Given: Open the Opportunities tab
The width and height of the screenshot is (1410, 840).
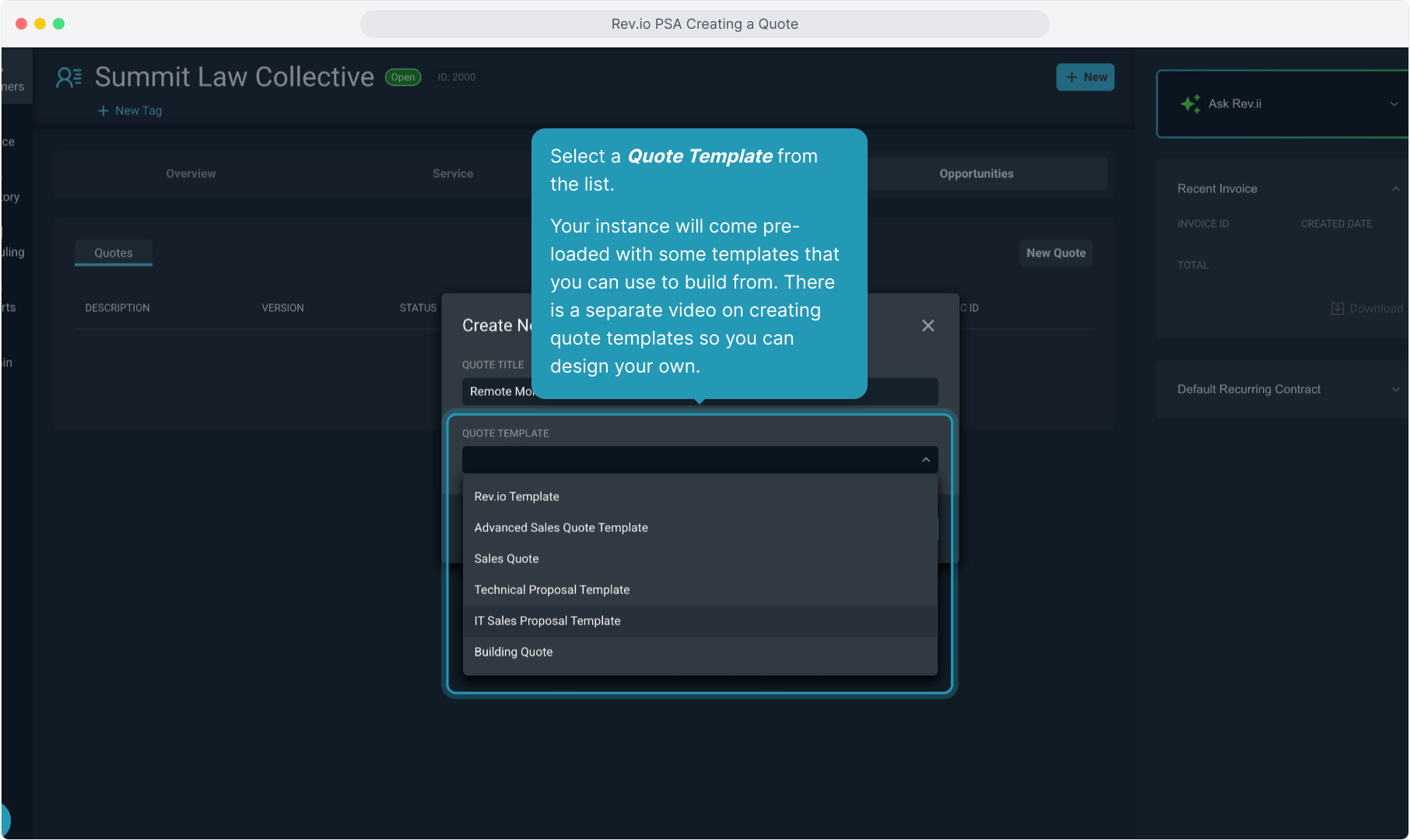Looking at the screenshot, I should 976,173.
